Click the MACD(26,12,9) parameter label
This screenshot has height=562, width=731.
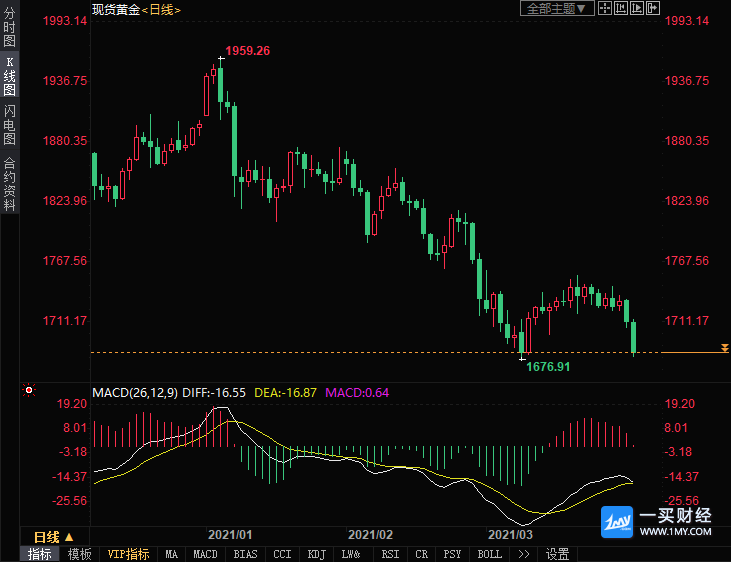135,393
